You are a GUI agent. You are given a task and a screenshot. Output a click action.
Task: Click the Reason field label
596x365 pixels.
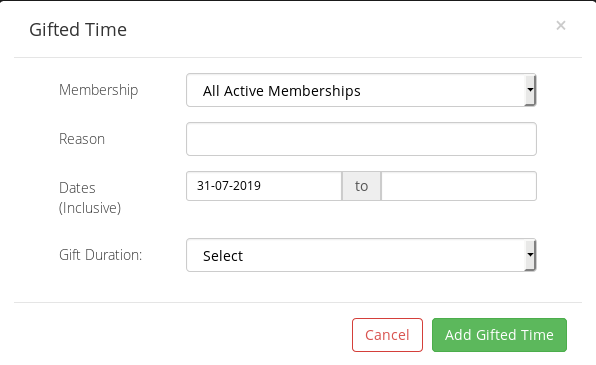82,139
